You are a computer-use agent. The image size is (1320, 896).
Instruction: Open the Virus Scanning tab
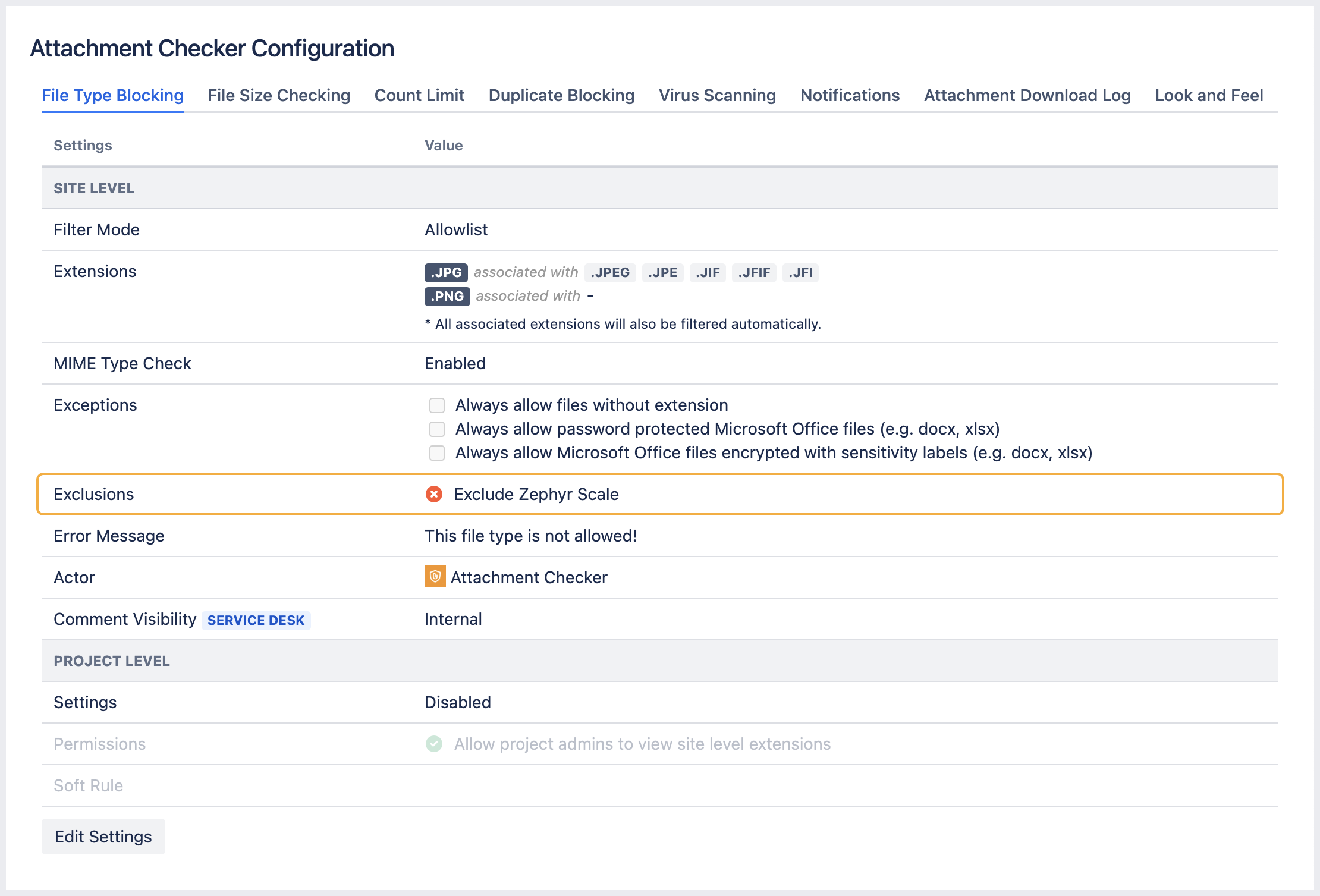[x=716, y=95]
